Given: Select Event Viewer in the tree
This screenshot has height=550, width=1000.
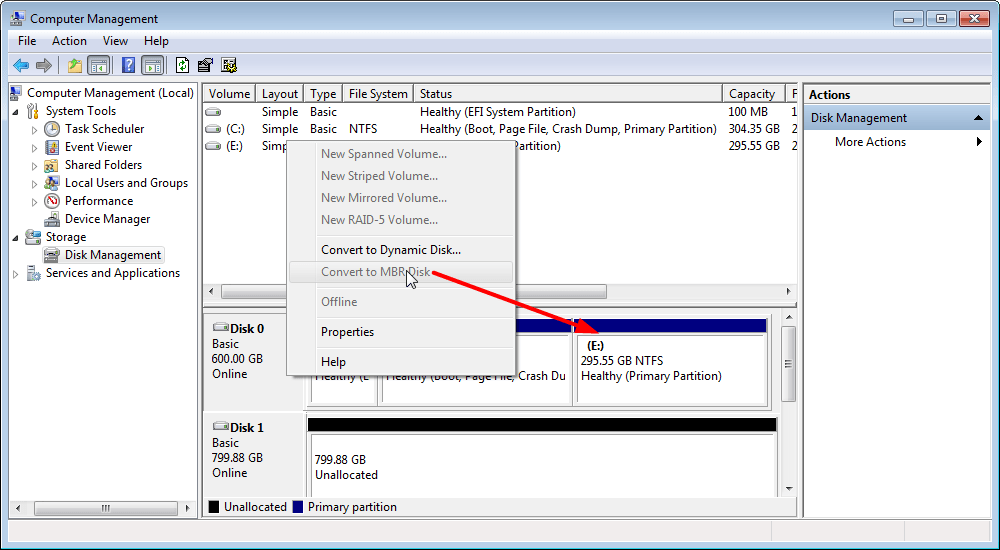Looking at the screenshot, I should pos(98,147).
